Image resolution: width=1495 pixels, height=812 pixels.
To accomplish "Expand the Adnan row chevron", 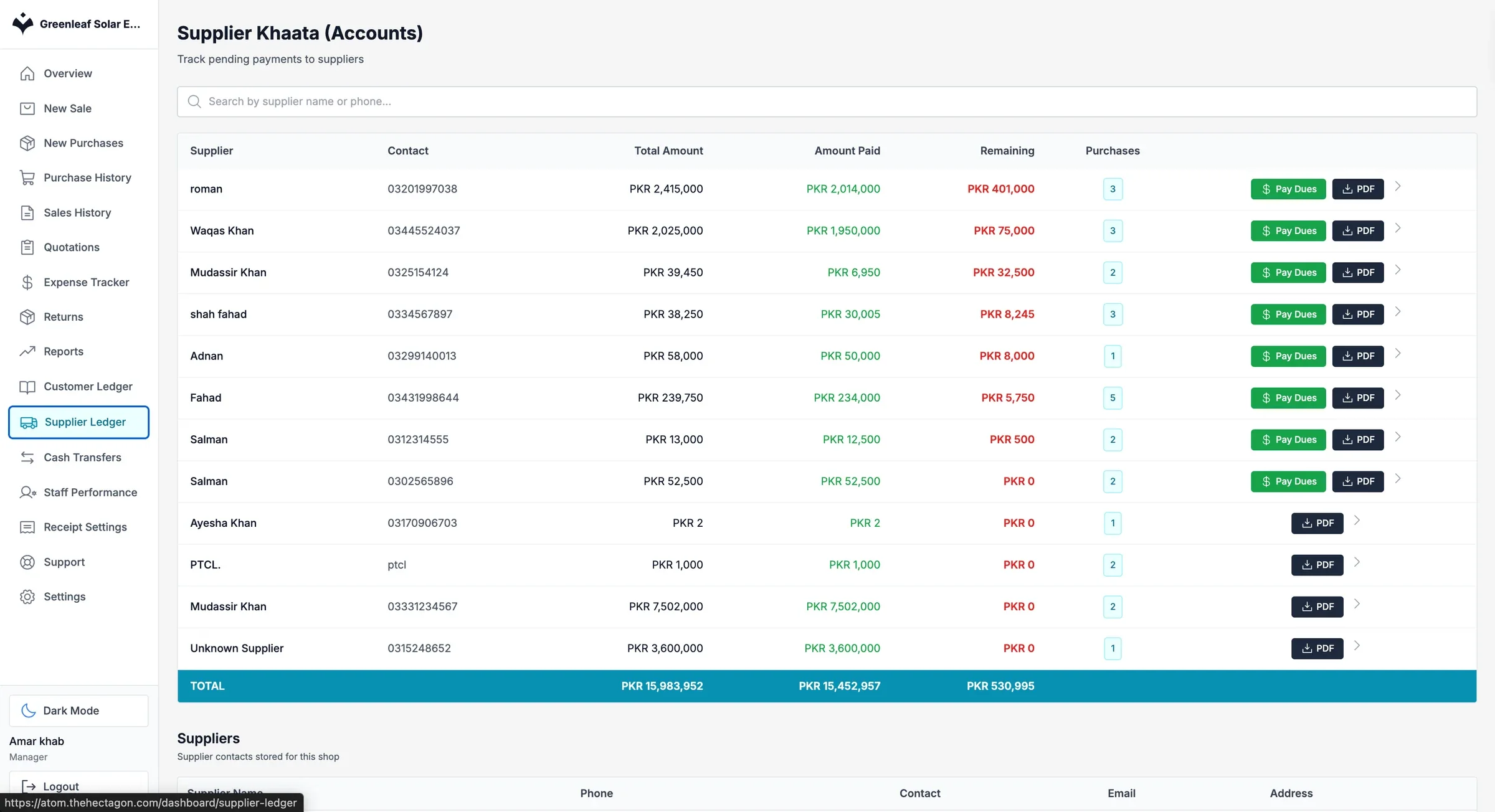I will pos(1398,353).
